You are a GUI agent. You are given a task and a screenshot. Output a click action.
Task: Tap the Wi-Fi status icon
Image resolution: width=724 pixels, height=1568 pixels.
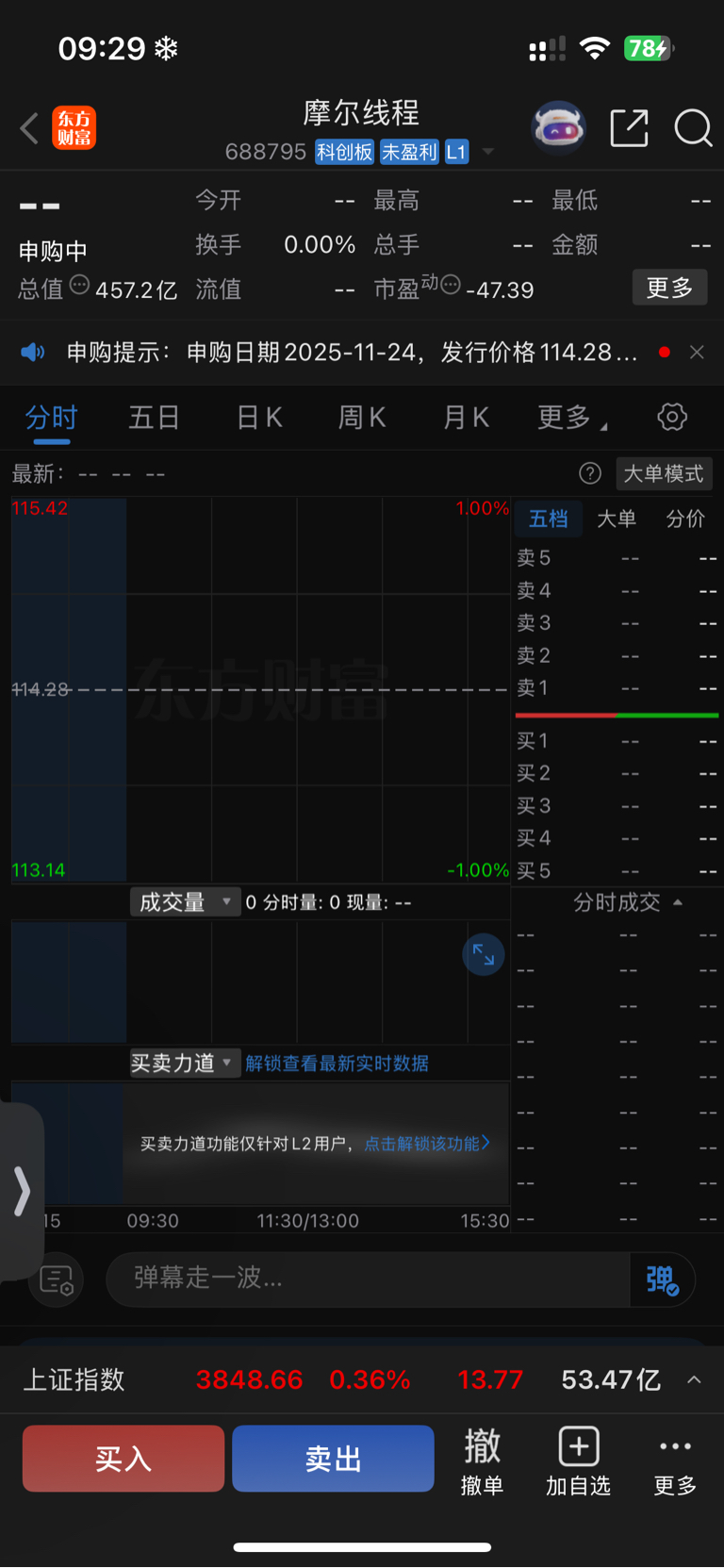click(595, 48)
